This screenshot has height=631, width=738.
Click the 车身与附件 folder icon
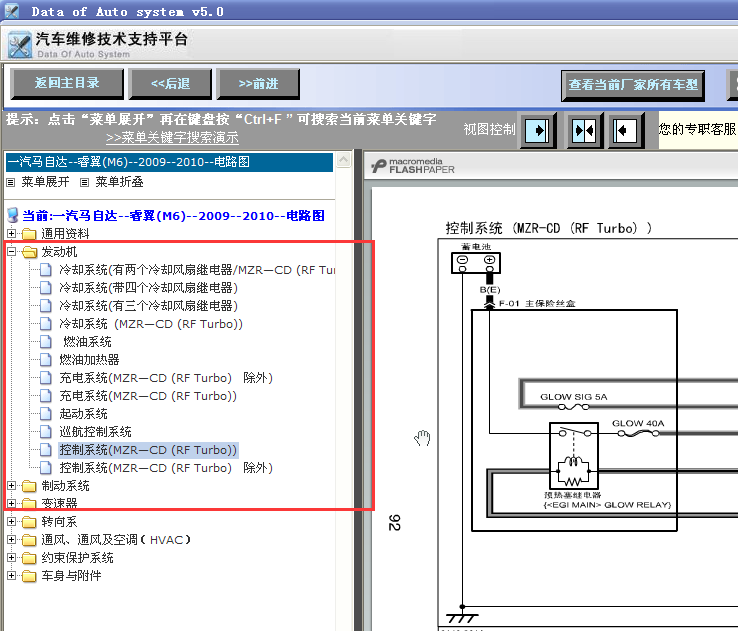point(29,576)
